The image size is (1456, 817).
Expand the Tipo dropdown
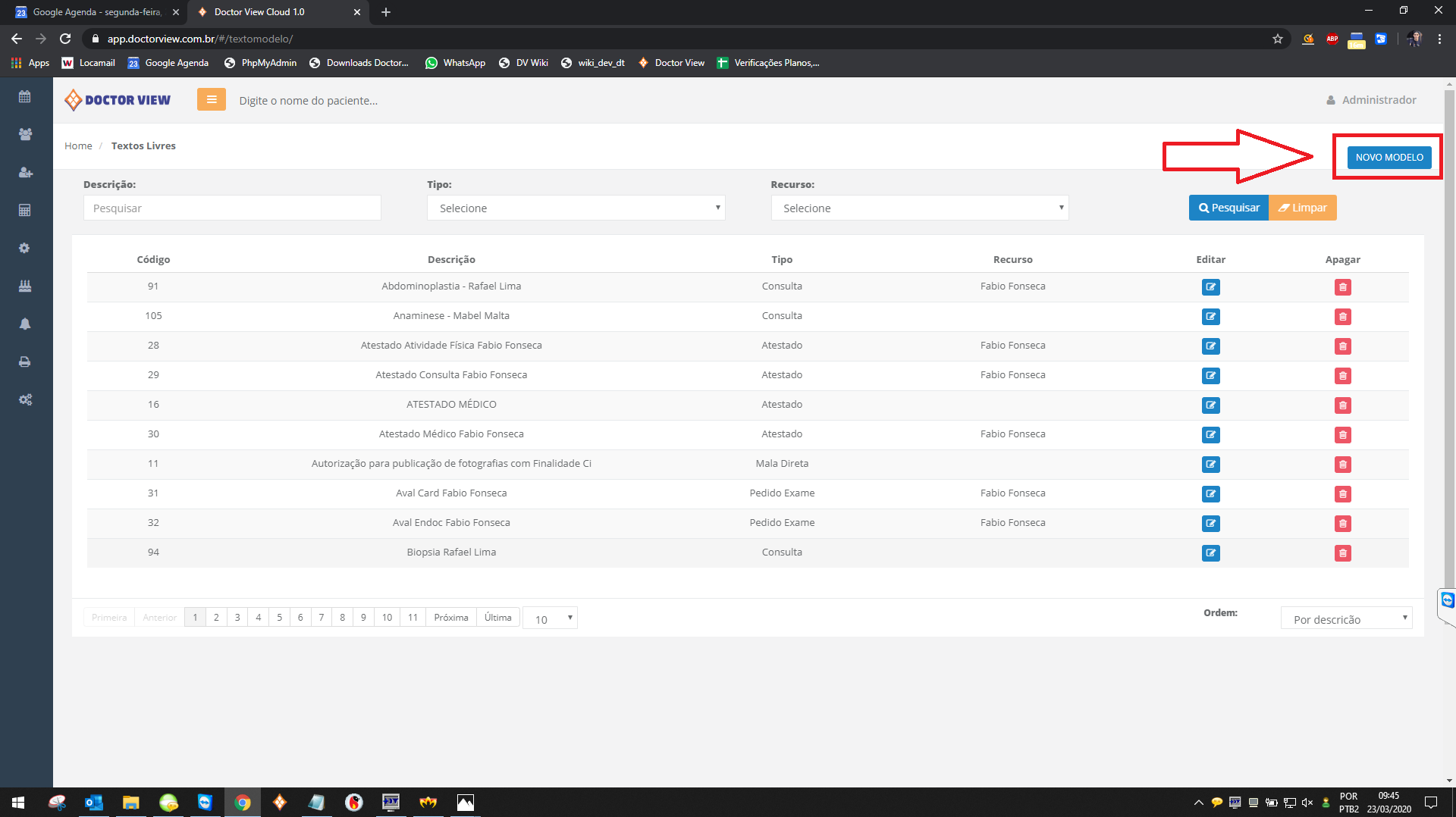coord(576,208)
